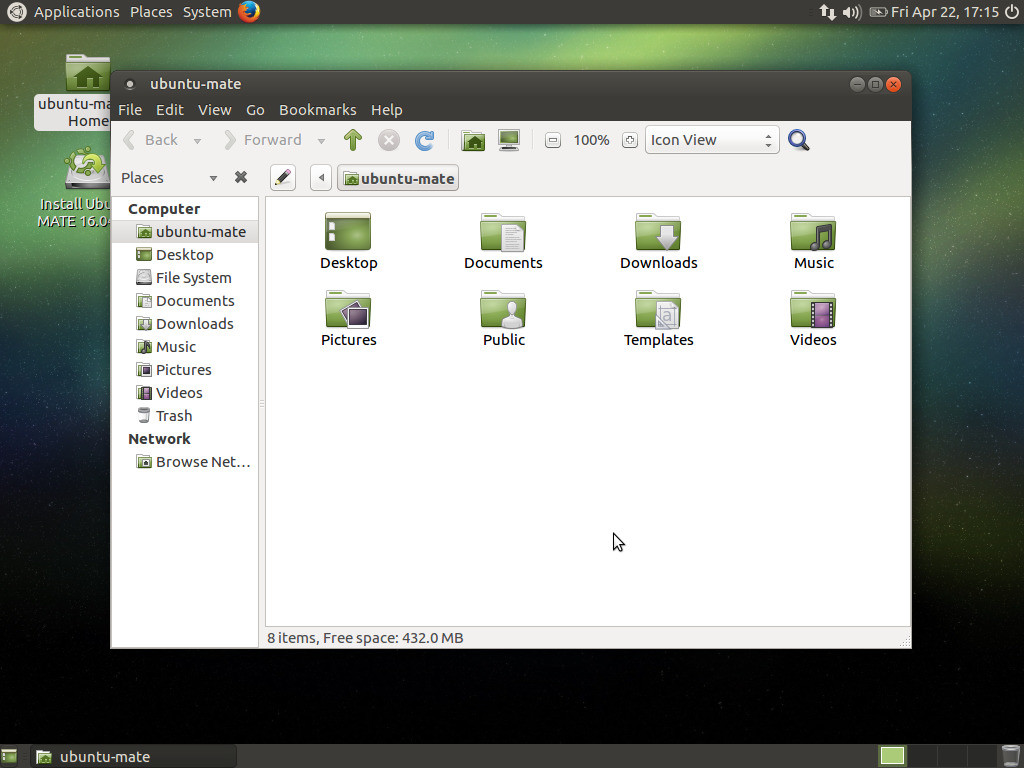This screenshot has height=768, width=1024.
Task: Open the Bookmarks menu
Action: coord(317,110)
